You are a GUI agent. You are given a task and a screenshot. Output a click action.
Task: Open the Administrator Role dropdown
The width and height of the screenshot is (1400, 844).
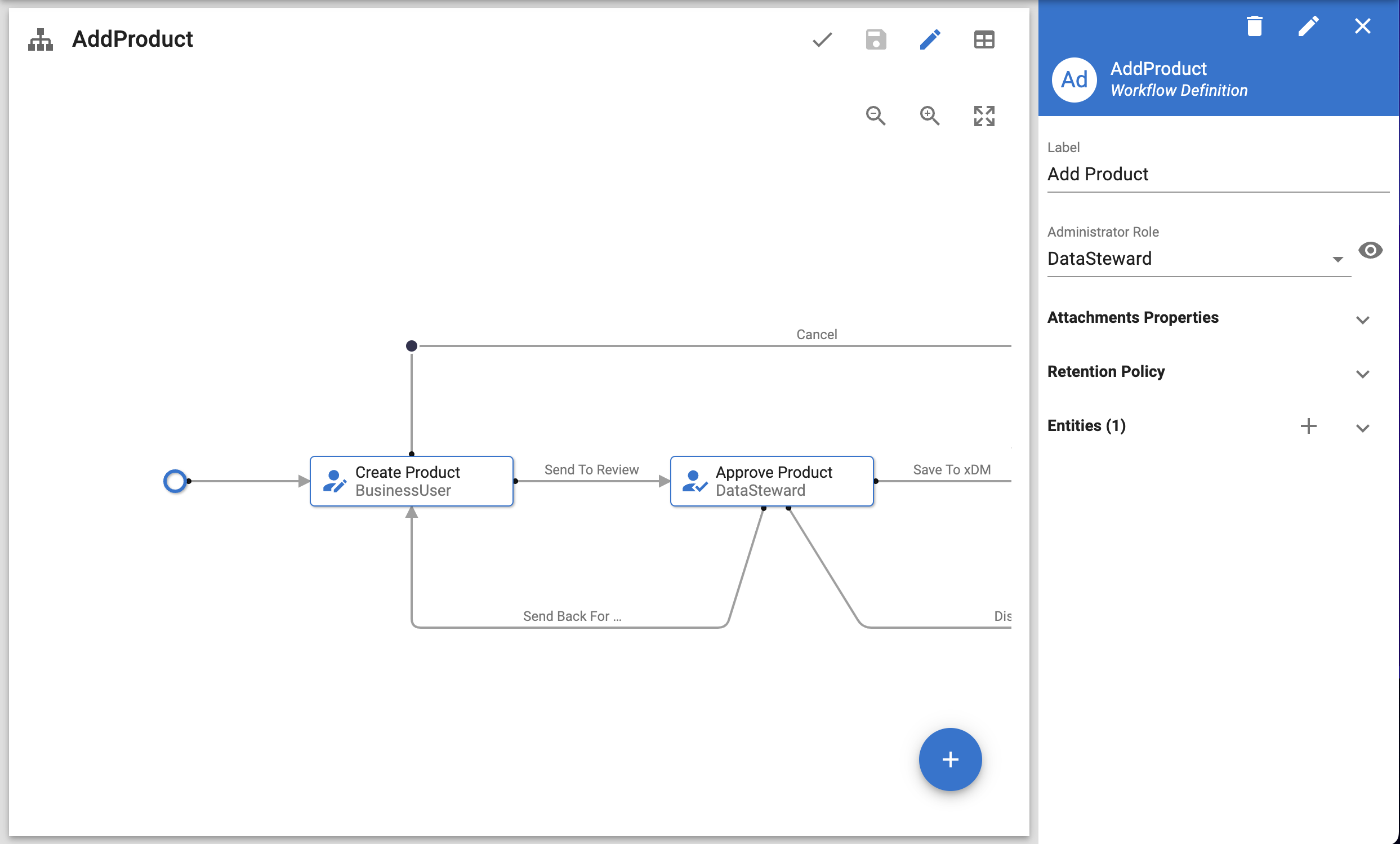pyautogui.click(x=1338, y=259)
